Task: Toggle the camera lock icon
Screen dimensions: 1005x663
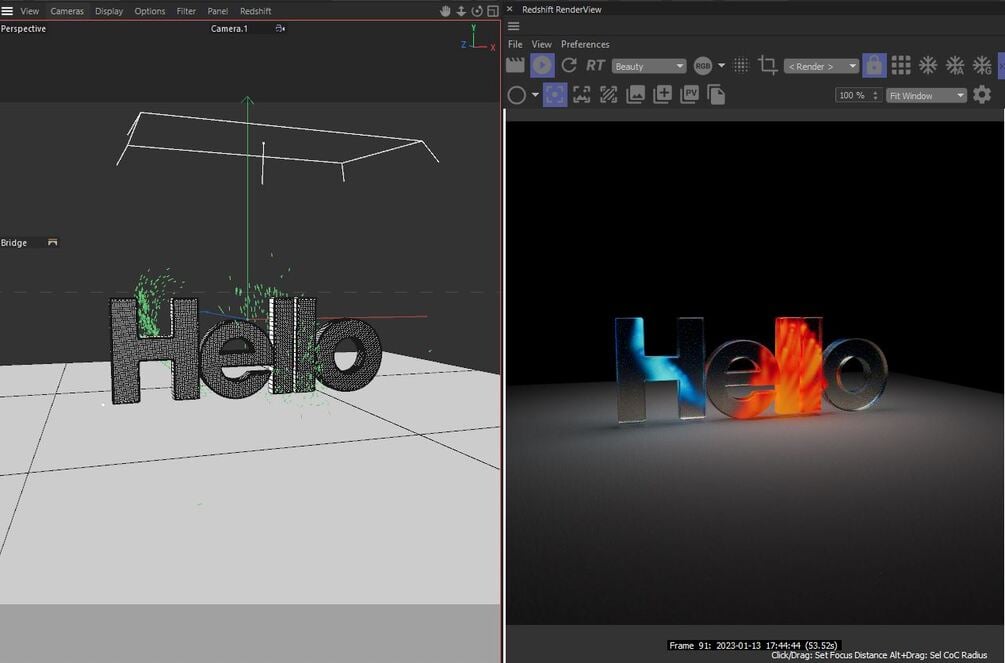Action: pyautogui.click(x=874, y=65)
